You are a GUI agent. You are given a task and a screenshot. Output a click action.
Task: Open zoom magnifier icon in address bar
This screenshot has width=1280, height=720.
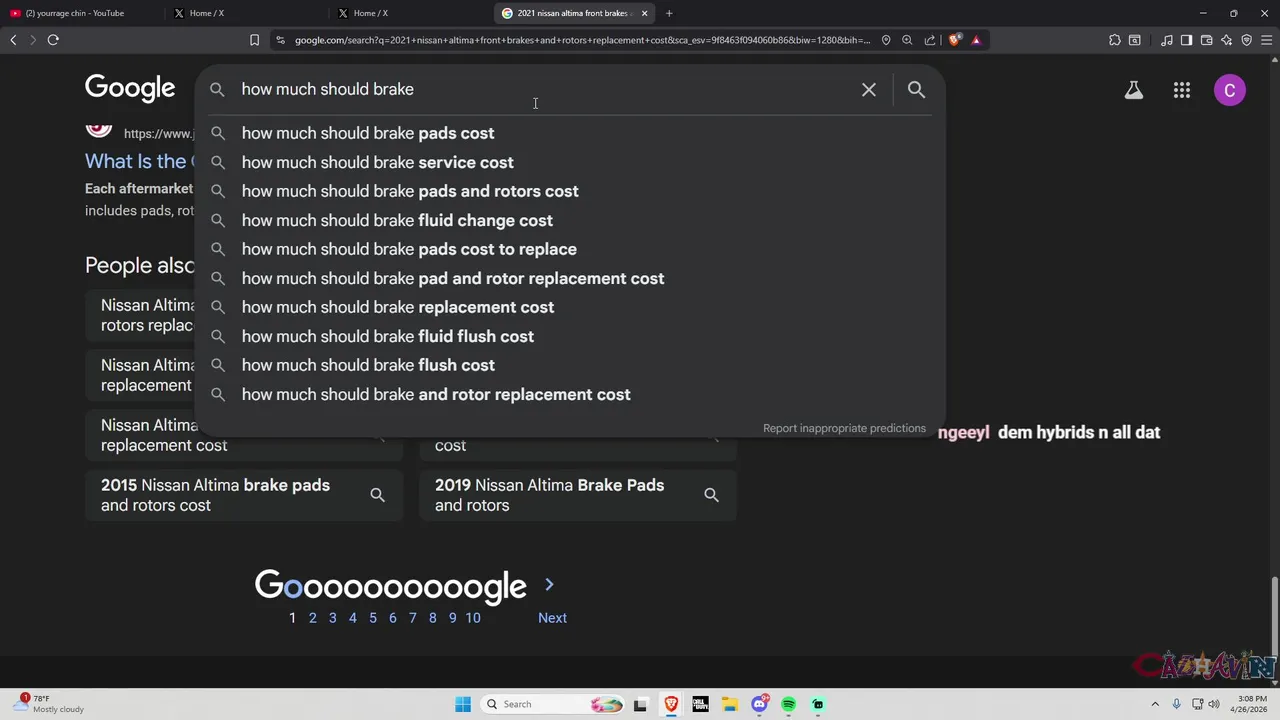[x=907, y=40]
